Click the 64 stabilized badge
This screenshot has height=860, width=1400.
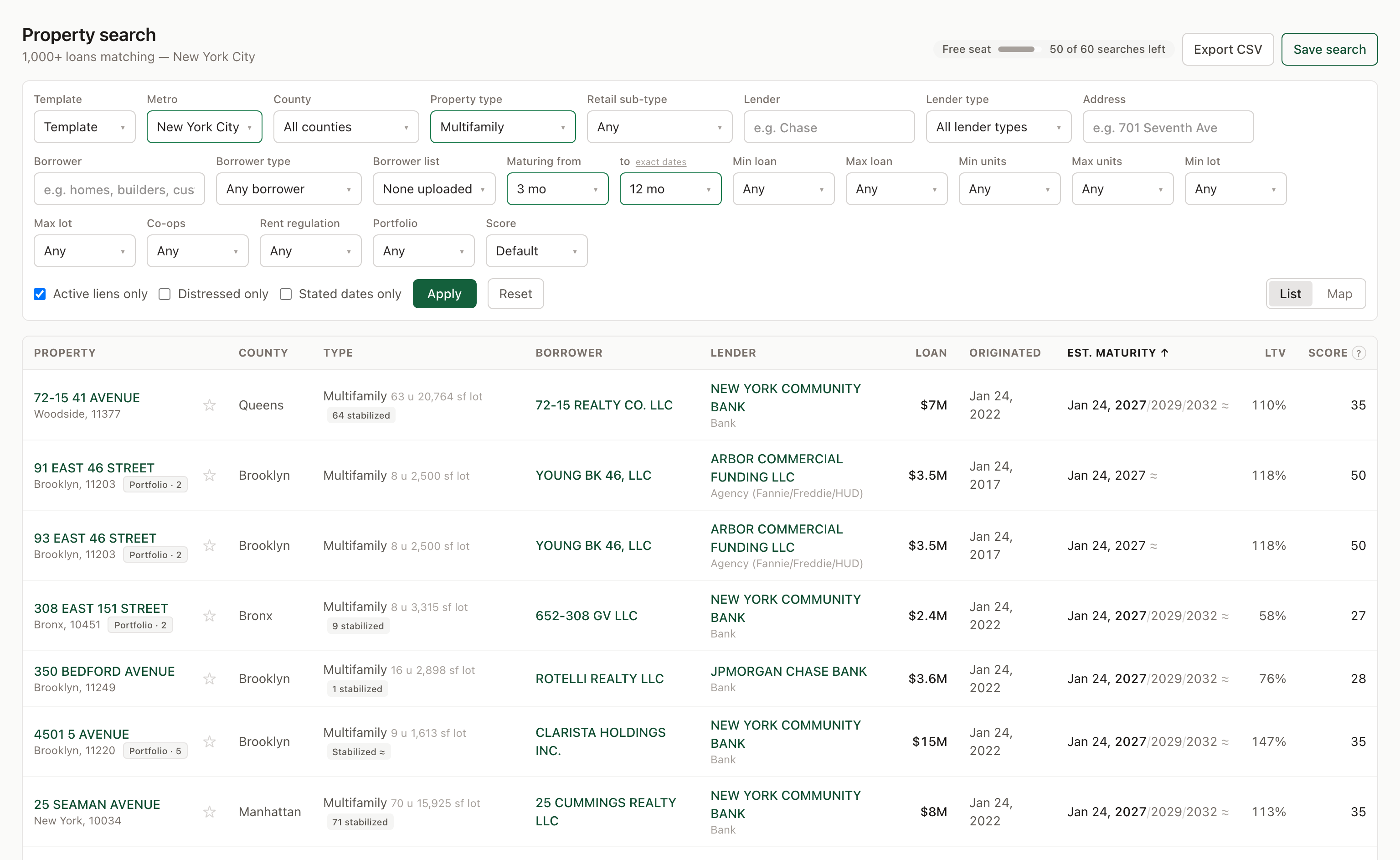tap(361, 415)
